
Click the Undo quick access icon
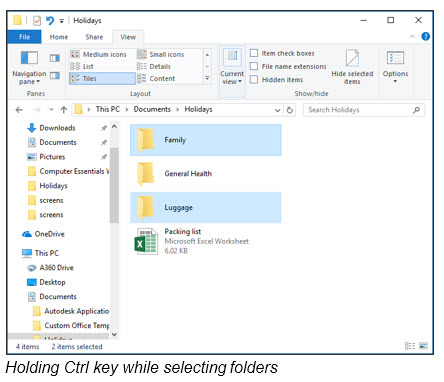click(x=50, y=21)
